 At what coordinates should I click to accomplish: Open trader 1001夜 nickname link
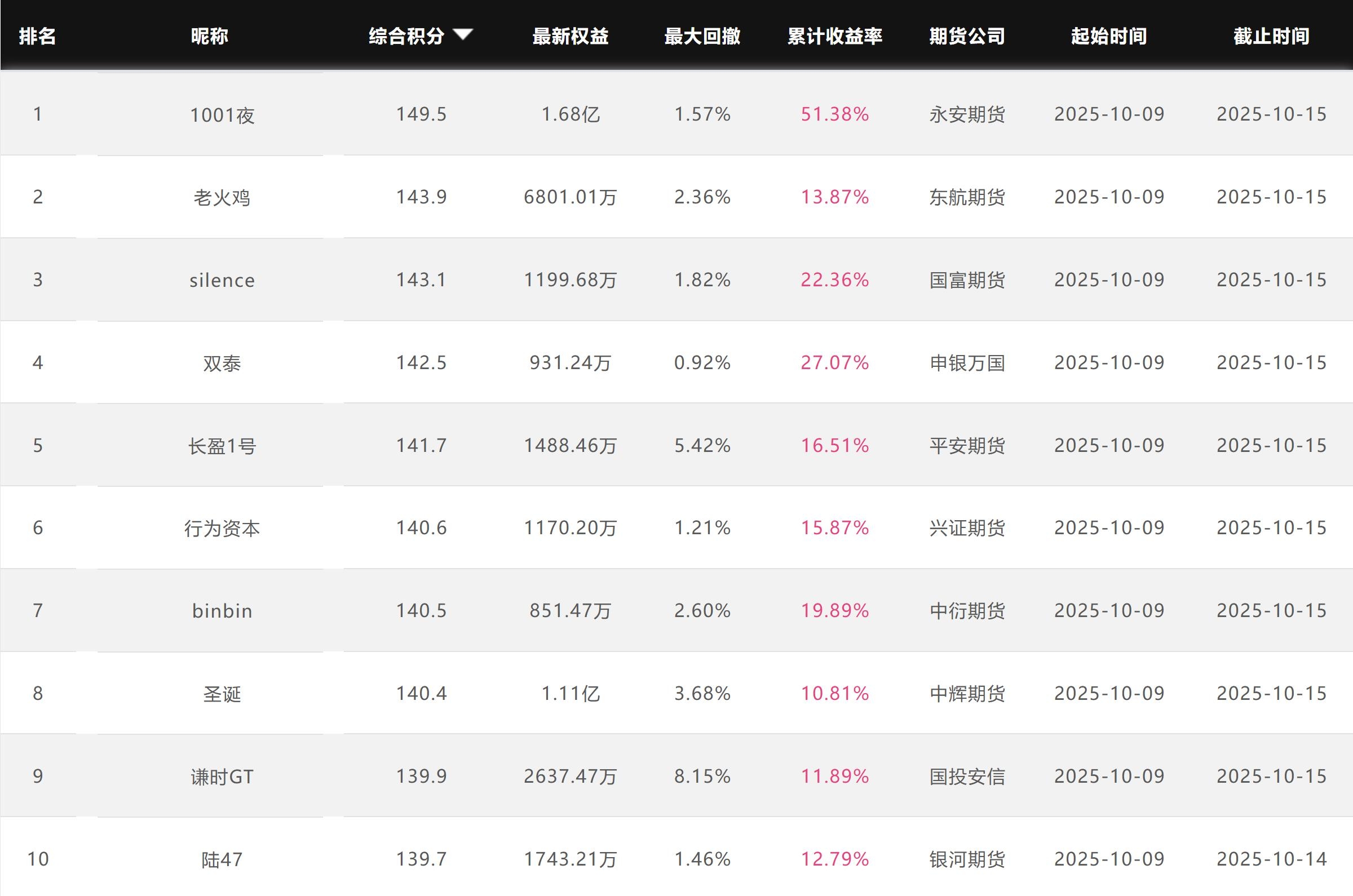[222, 115]
